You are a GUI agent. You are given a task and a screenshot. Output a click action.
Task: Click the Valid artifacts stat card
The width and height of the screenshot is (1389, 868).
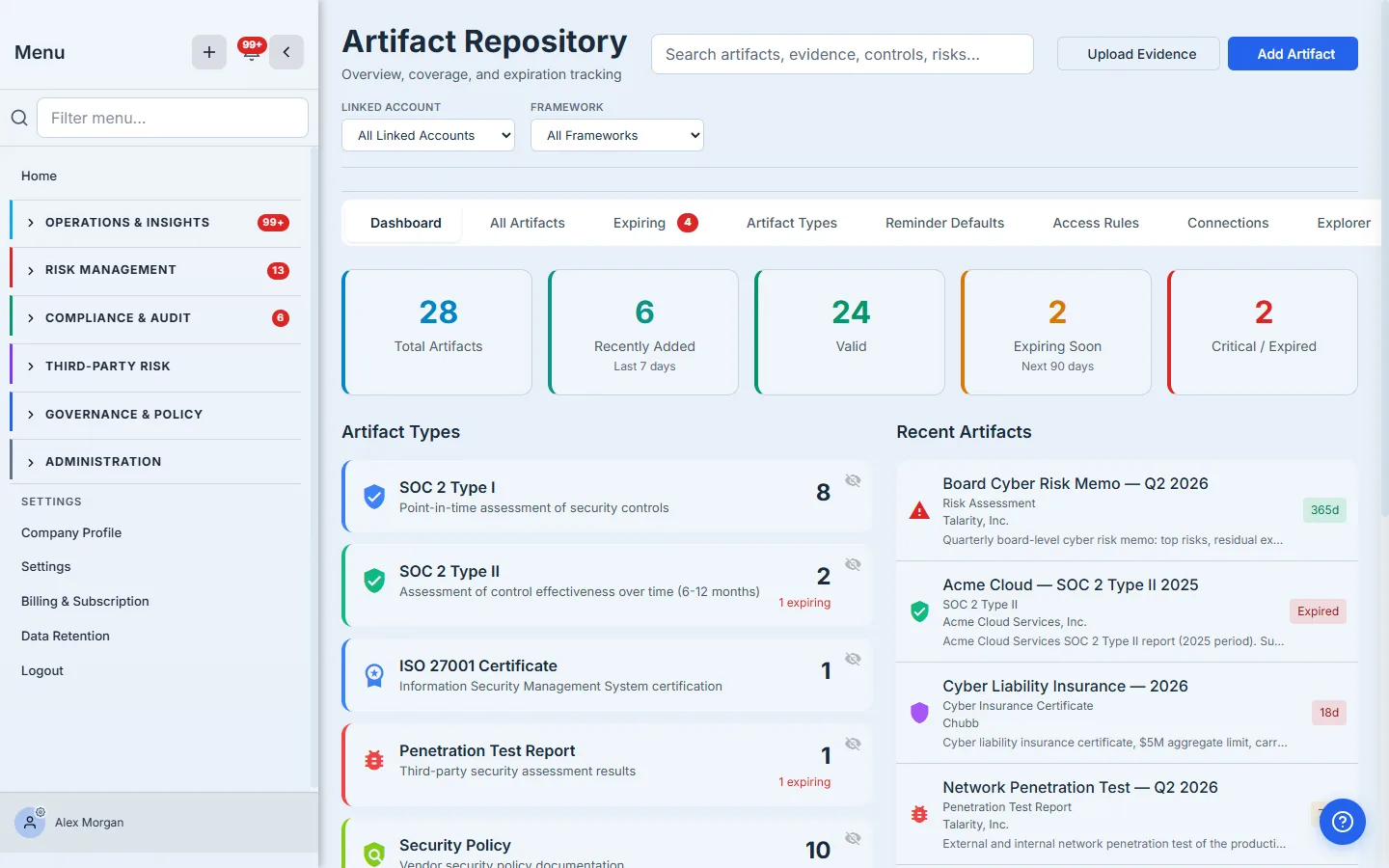click(x=850, y=332)
